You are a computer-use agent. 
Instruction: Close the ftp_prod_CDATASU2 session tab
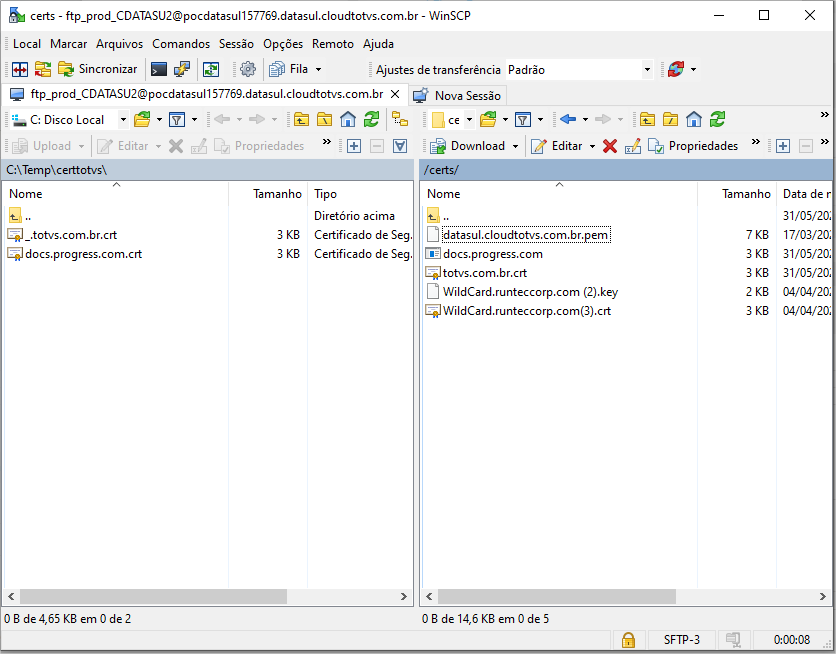tap(395, 94)
